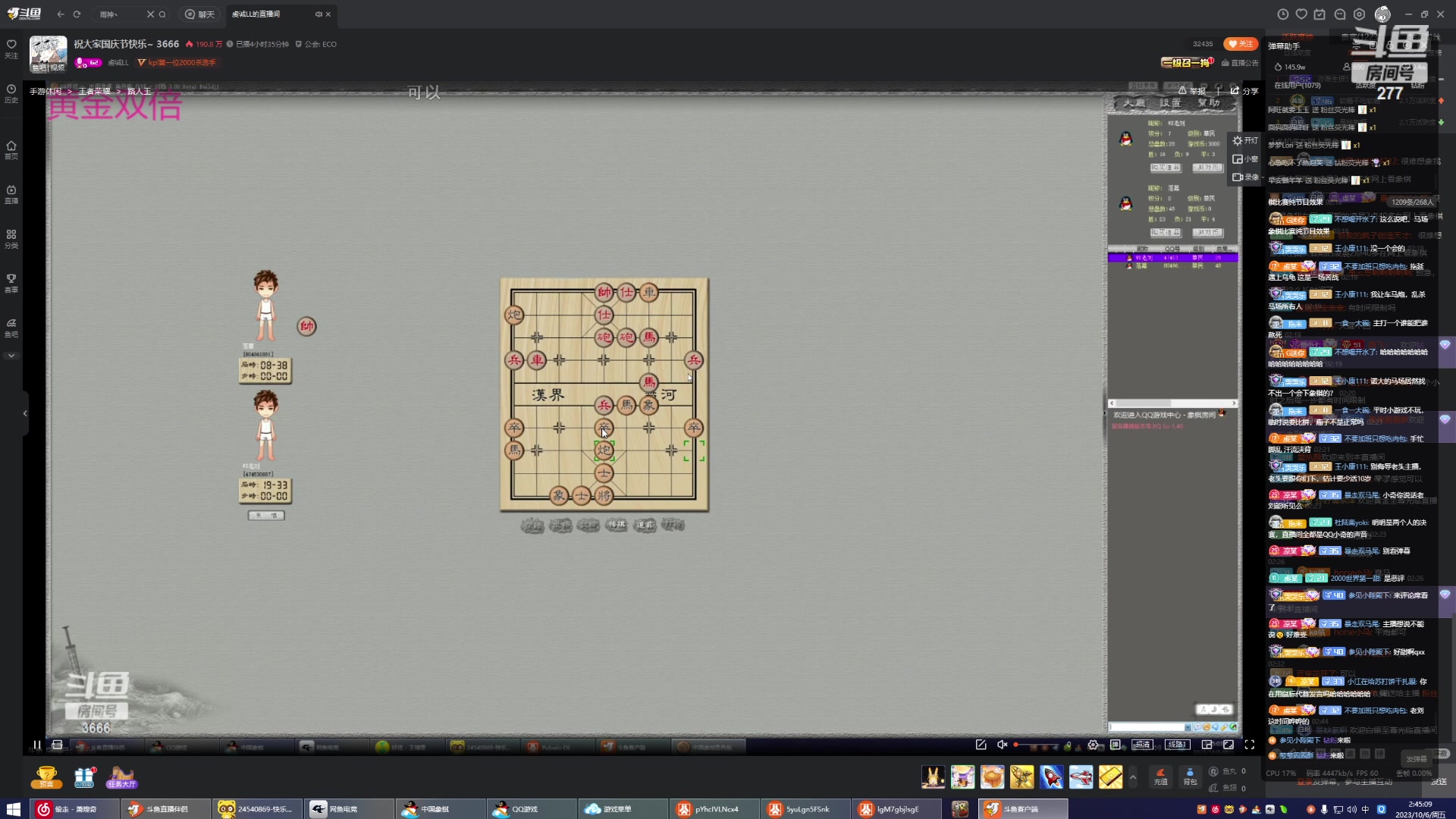Adjust the player volume slider

tap(1036, 745)
